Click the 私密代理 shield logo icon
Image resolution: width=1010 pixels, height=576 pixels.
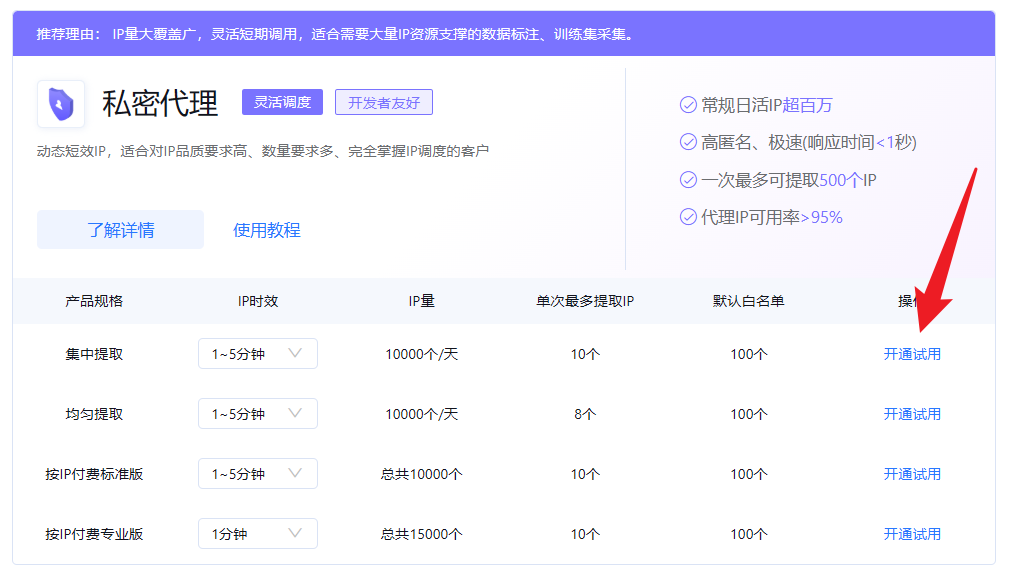click(x=61, y=104)
